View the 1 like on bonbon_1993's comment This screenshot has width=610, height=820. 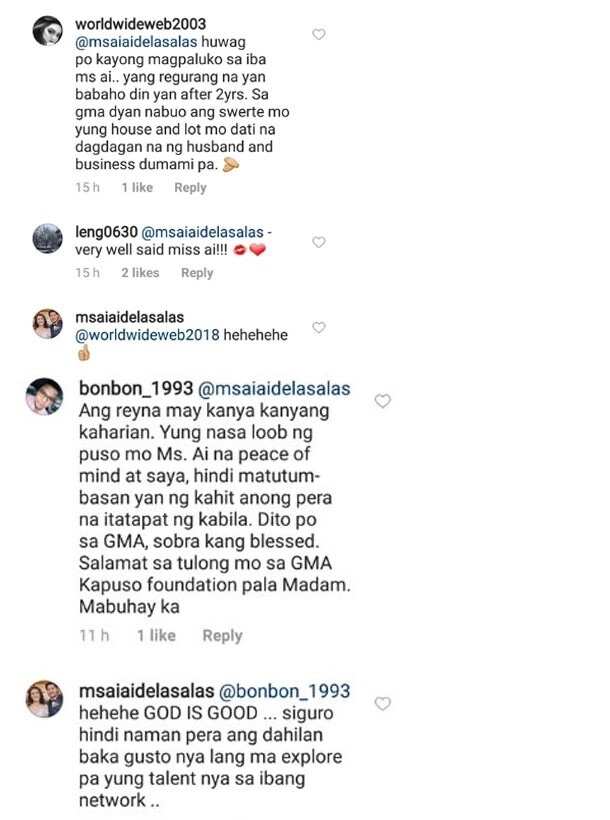pos(156,635)
